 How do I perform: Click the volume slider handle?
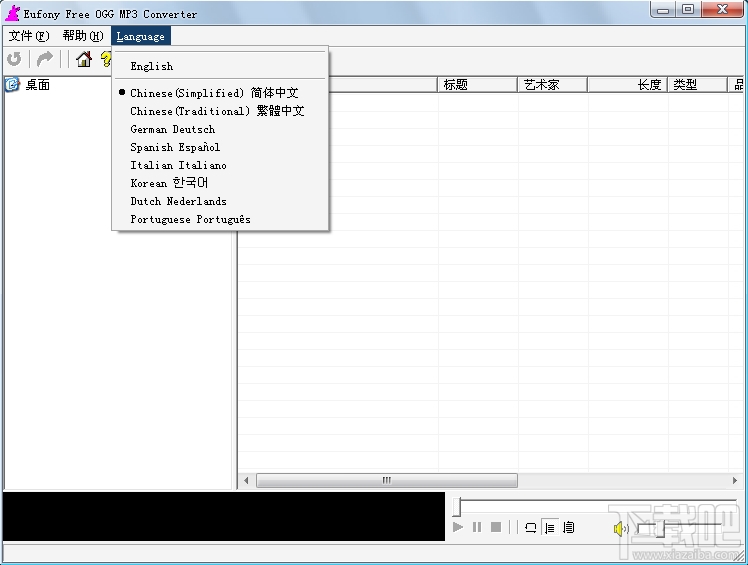(x=661, y=528)
